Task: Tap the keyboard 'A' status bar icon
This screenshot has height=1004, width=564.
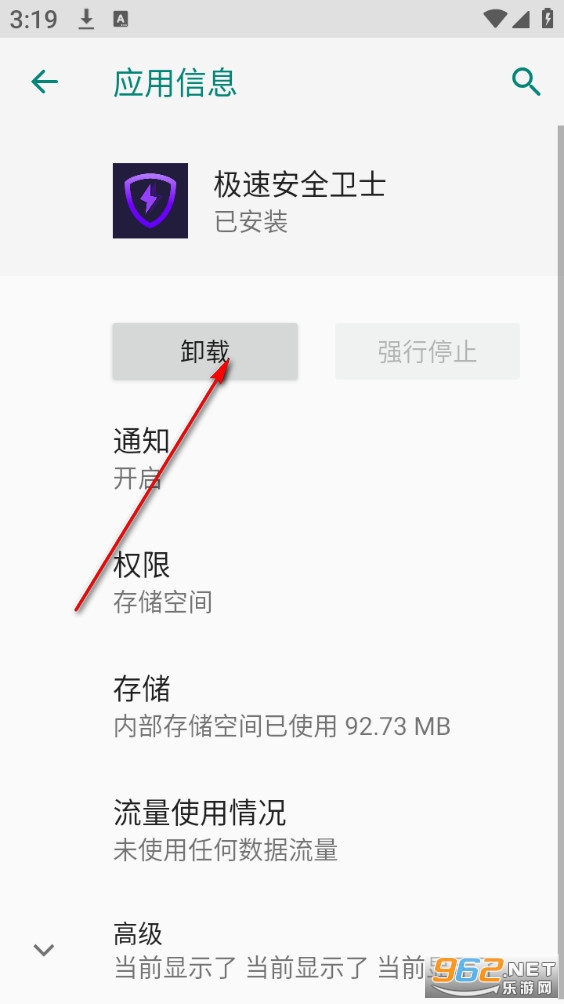Action: 120,19
